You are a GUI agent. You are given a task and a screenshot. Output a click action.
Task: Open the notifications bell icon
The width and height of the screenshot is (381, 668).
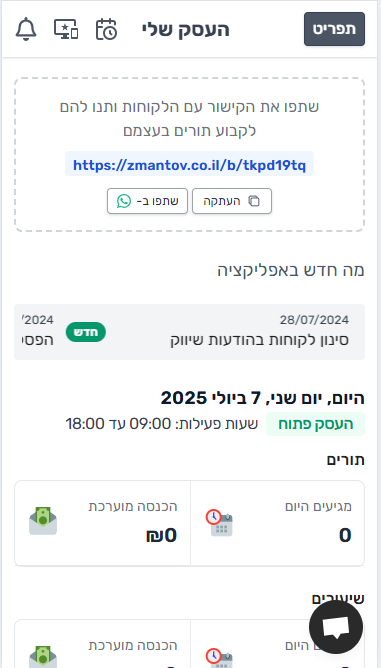[x=26, y=29]
